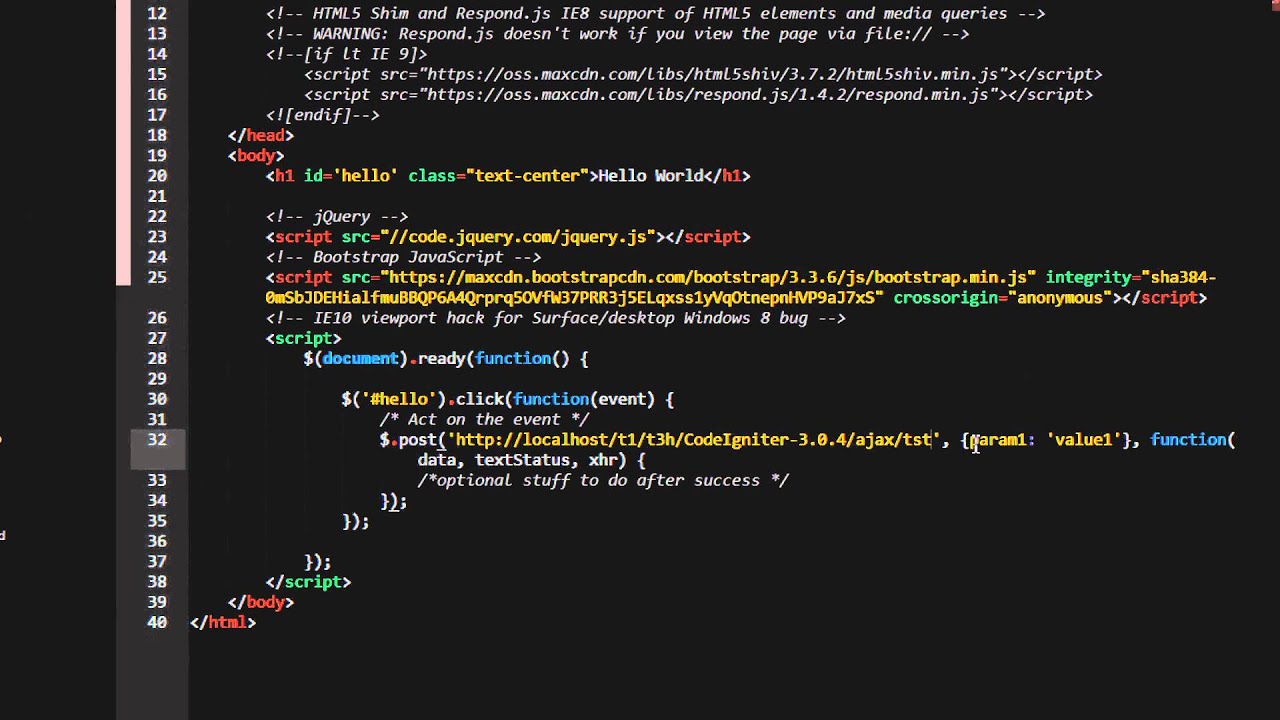Viewport: 1280px width, 720px height.
Task: Click the 'value1' string literal
Action: coord(1085,440)
